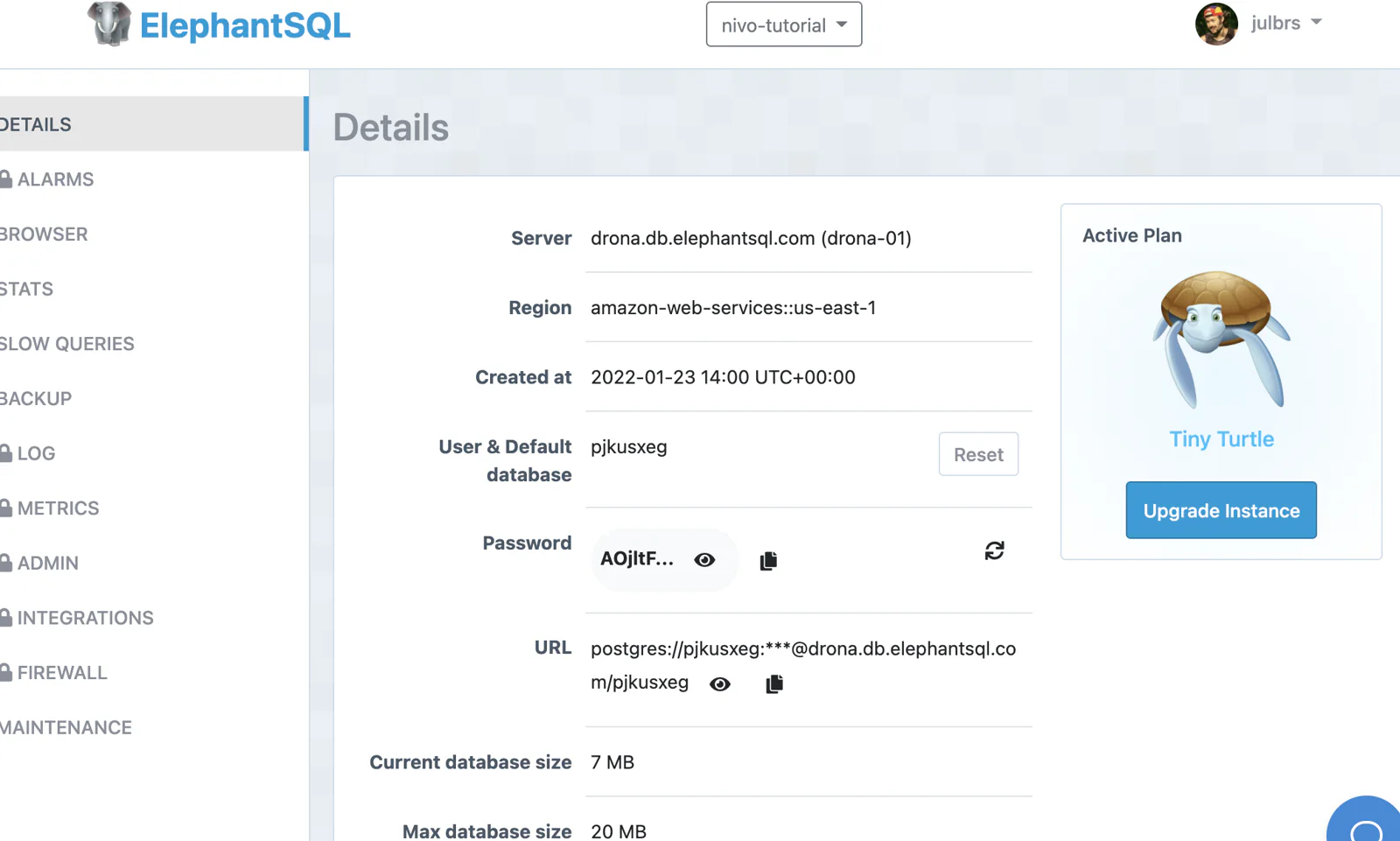Open the Firewall sidebar item

[62, 673]
